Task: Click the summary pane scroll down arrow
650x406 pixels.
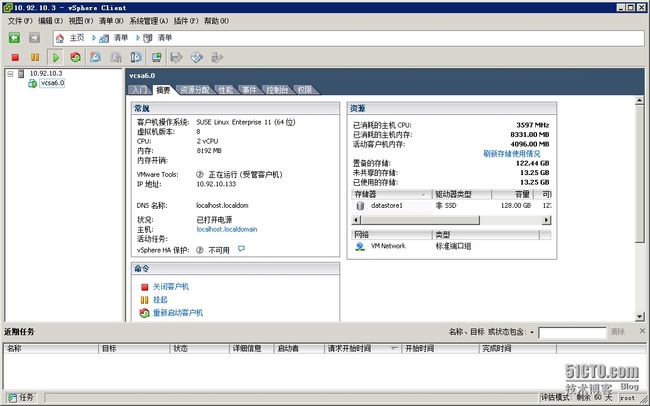Action: click(x=640, y=316)
